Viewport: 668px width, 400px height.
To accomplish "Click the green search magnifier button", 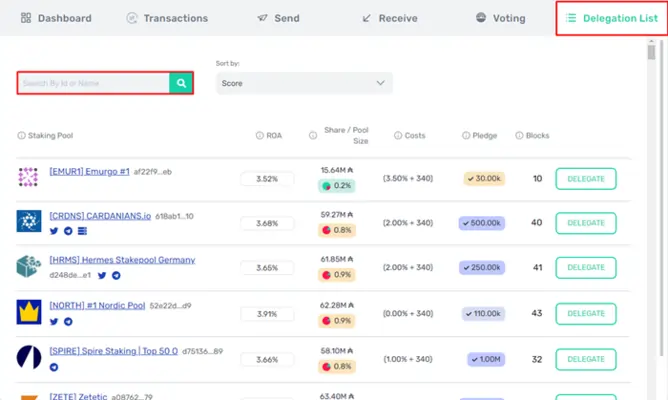I will (x=181, y=83).
